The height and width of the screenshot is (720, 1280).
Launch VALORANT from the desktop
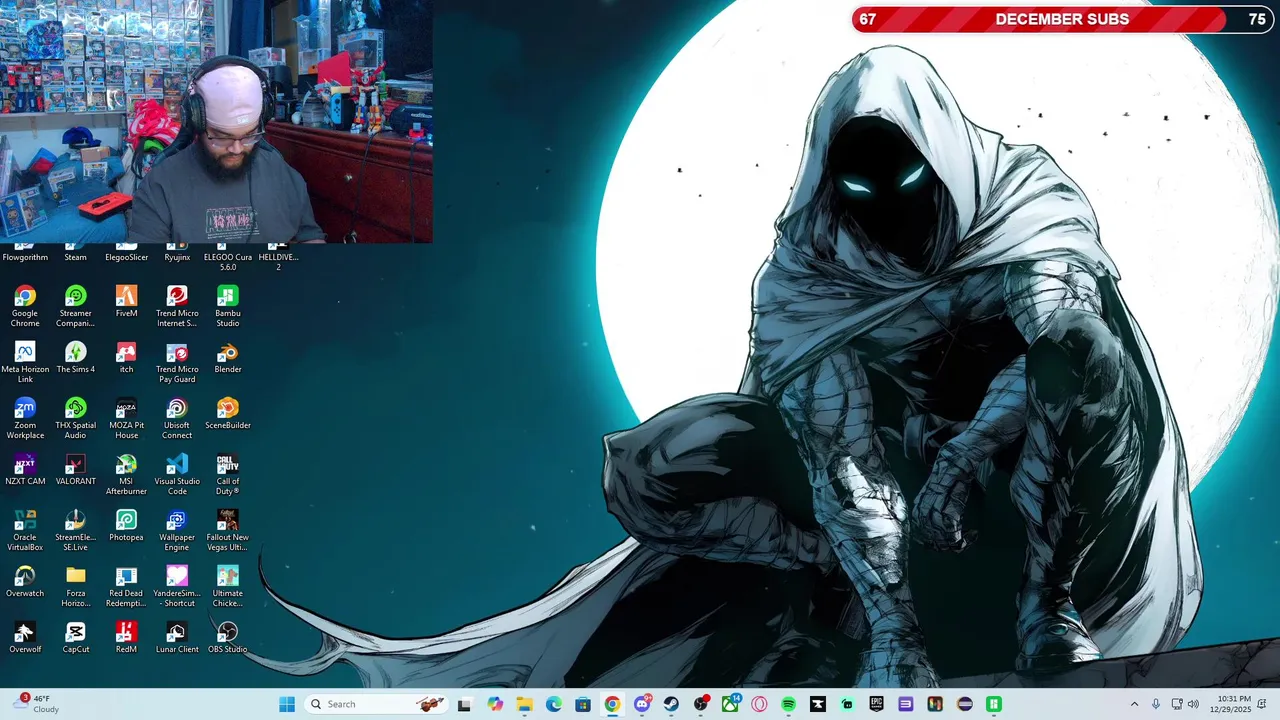click(x=75, y=469)
